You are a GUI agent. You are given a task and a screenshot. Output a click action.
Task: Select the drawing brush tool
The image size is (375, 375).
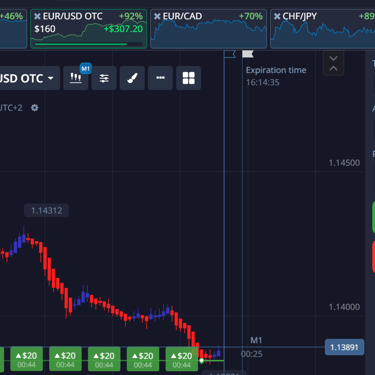132,78
